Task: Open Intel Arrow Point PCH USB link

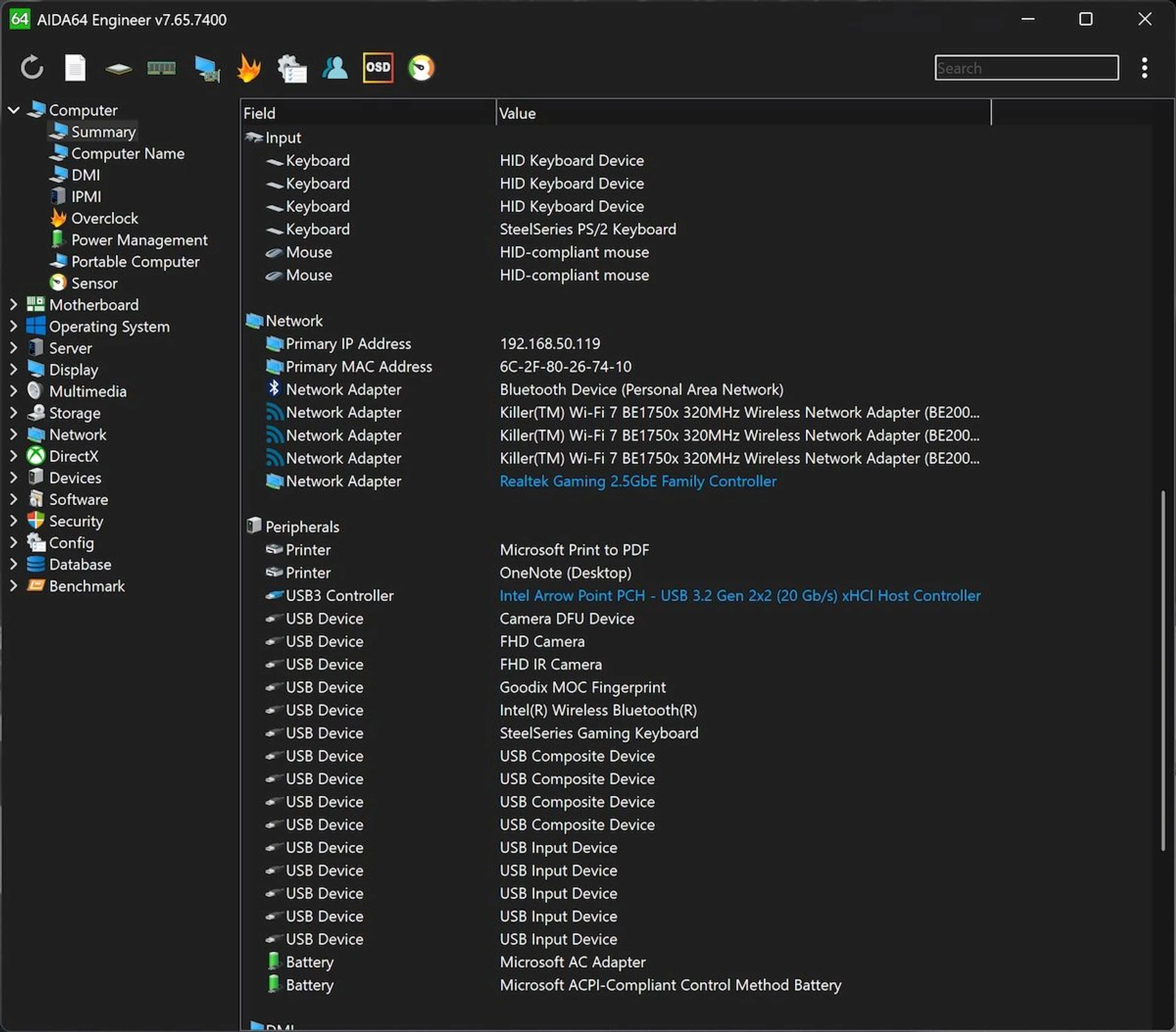Action: pyautogui.click(x=740, y=595)
